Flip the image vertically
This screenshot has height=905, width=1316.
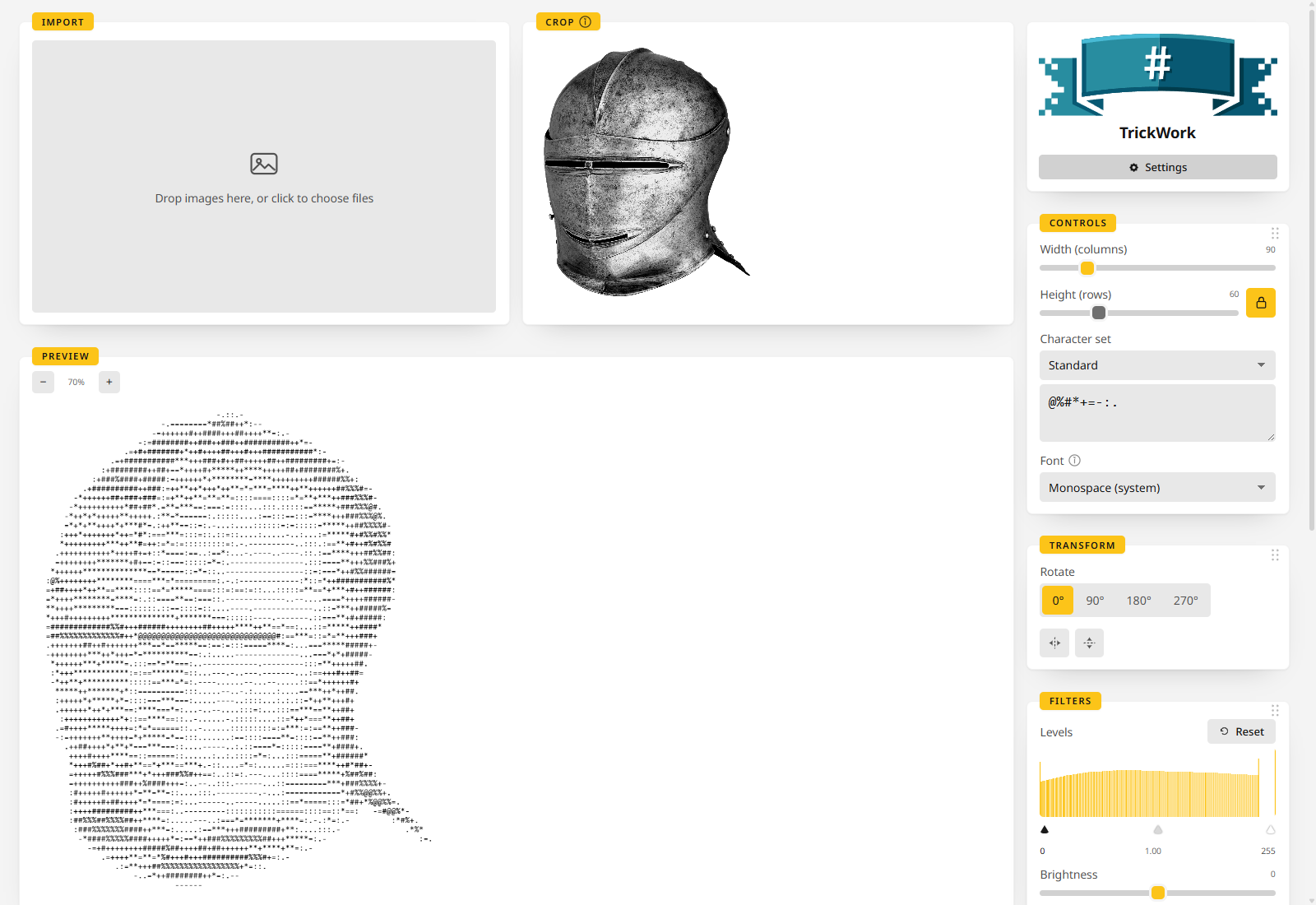click(1089, 643)
